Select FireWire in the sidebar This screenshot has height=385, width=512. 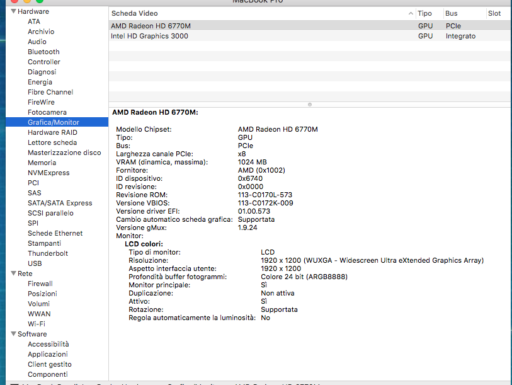point(41,102)
